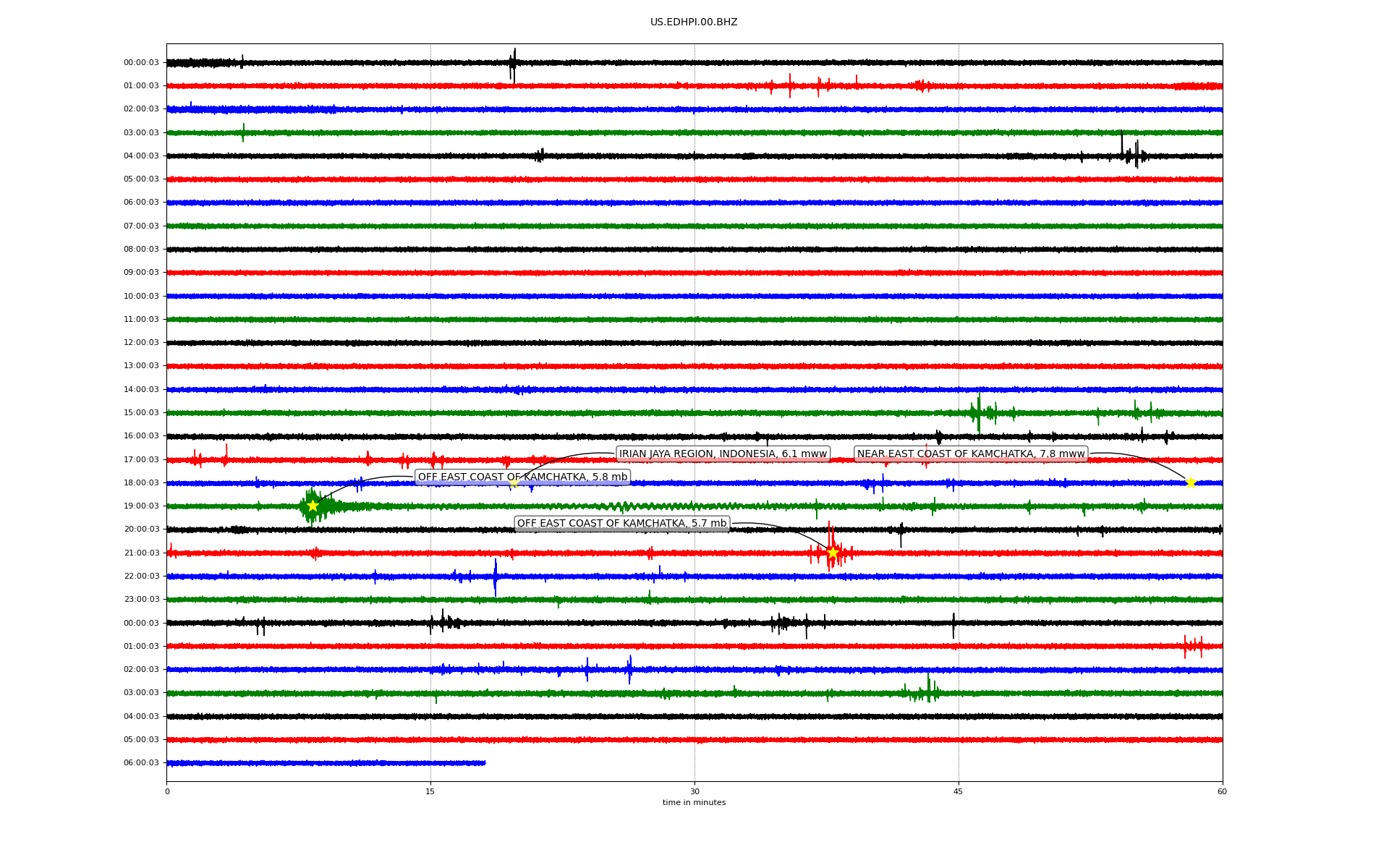Click the yellow star at the end of the 18:00:03 trace

[1191, 482]
